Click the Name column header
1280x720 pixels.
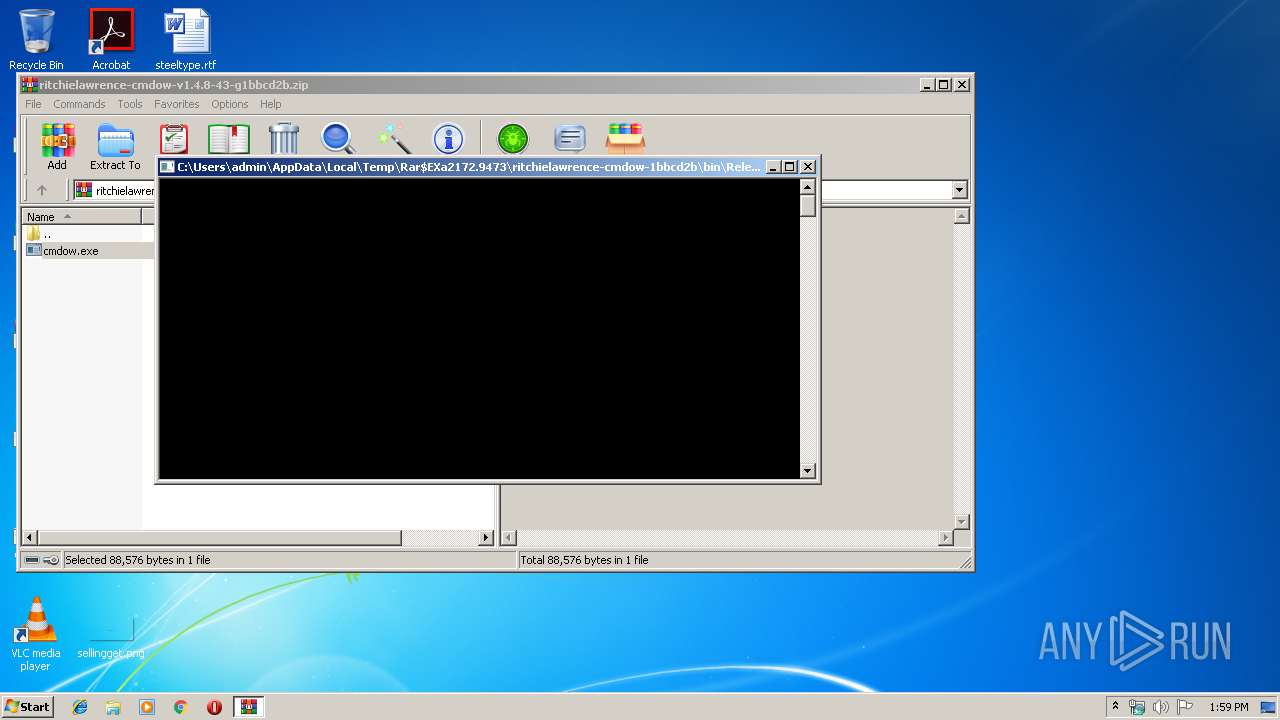pyautogui.click(x=82, y=217)
